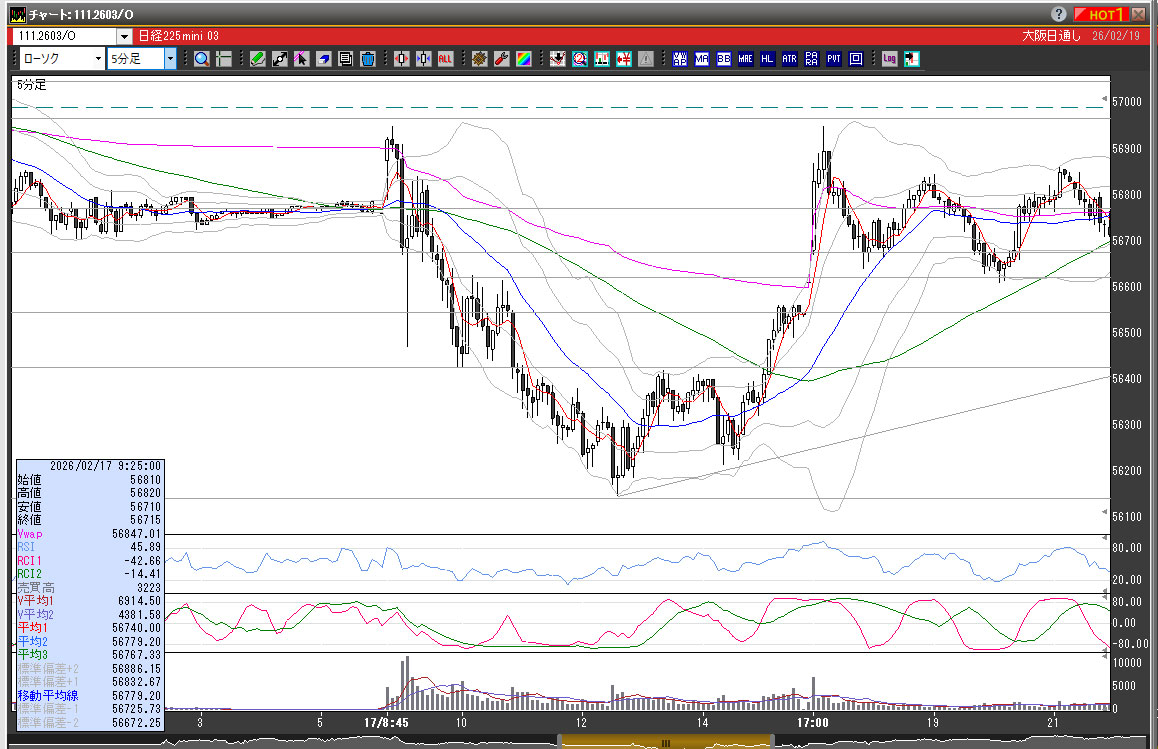The height and width of the screenshot is (749, 1158).
Task: Click the question mark help icon
Action: 1059,14
